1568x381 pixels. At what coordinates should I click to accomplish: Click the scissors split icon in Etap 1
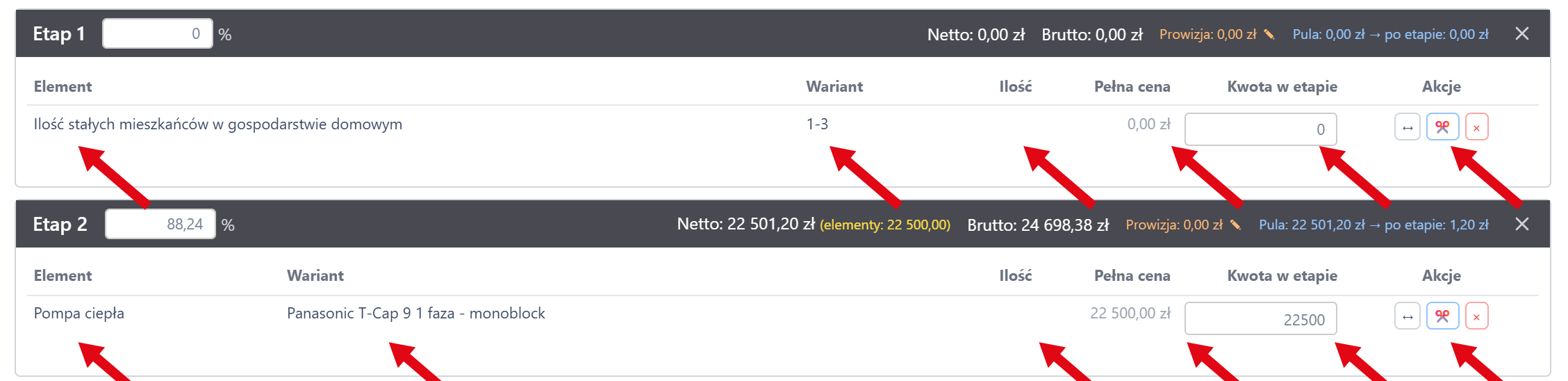tap(1442, 127)
